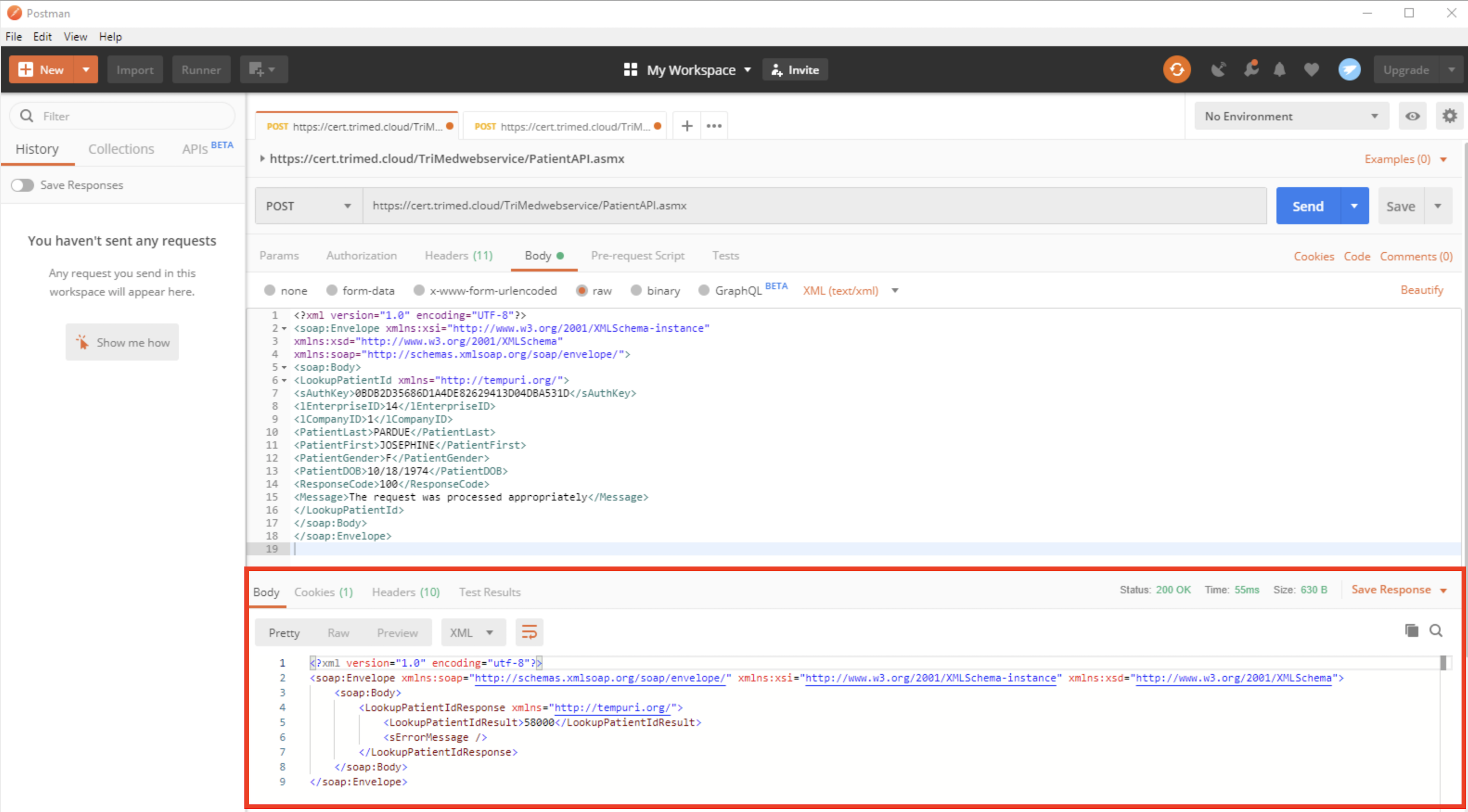Image resolution: width=1468 pixels, height=812 pixels.
Task: Select the form-data radio button
Action: point(332,290)
